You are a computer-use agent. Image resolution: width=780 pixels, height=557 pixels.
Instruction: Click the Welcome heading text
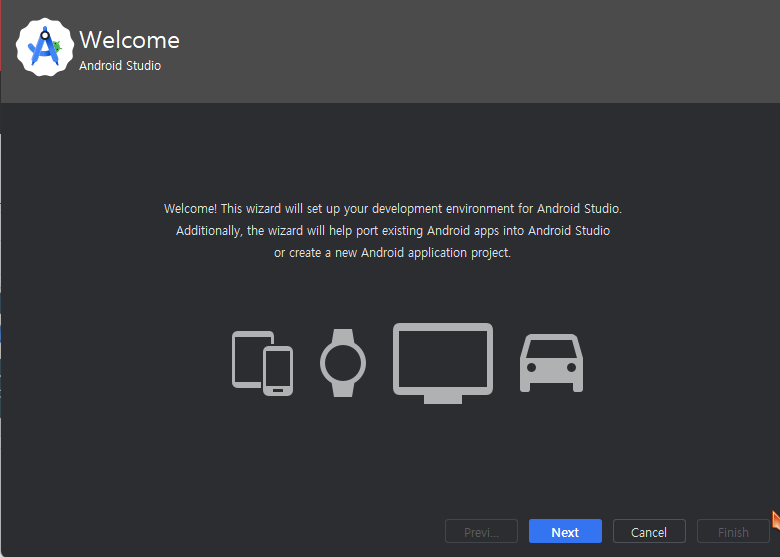(129, 40)
